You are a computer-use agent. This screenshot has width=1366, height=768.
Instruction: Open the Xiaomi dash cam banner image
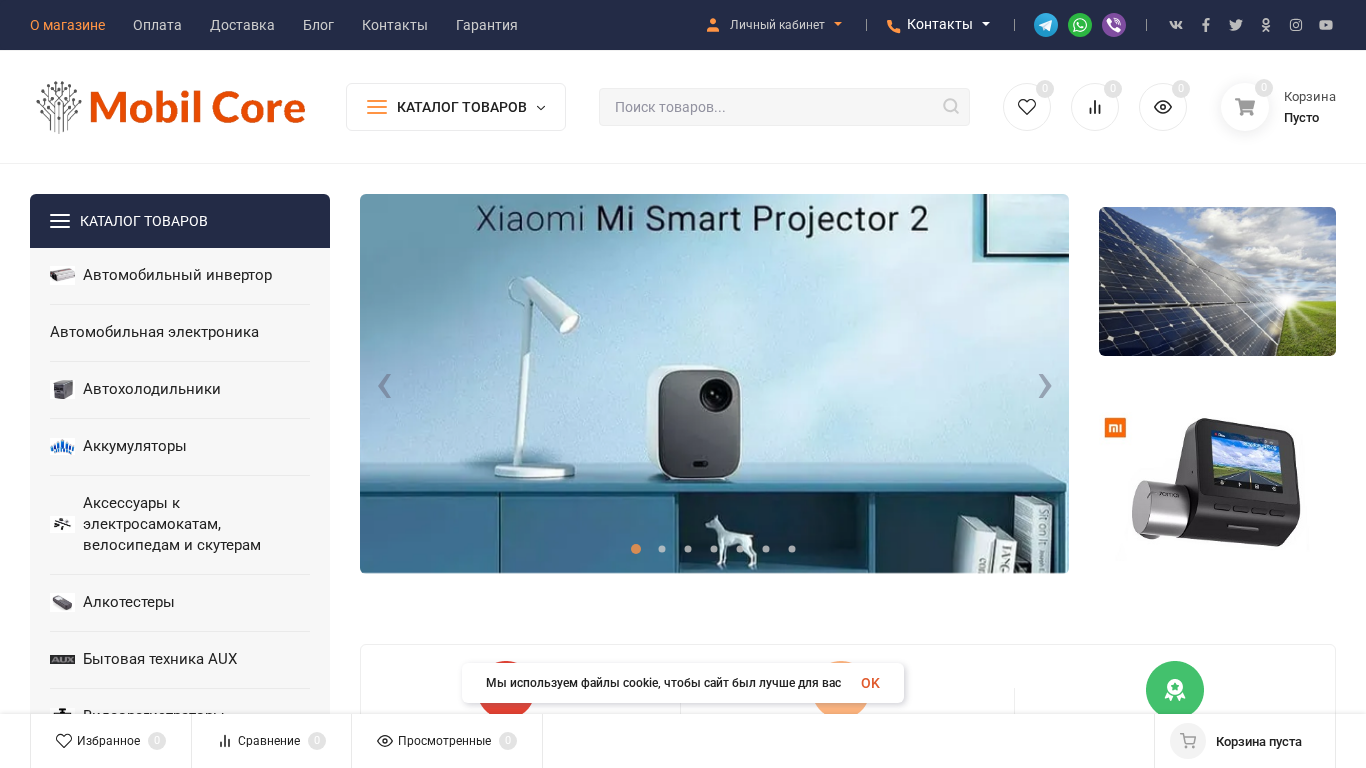1217,485
